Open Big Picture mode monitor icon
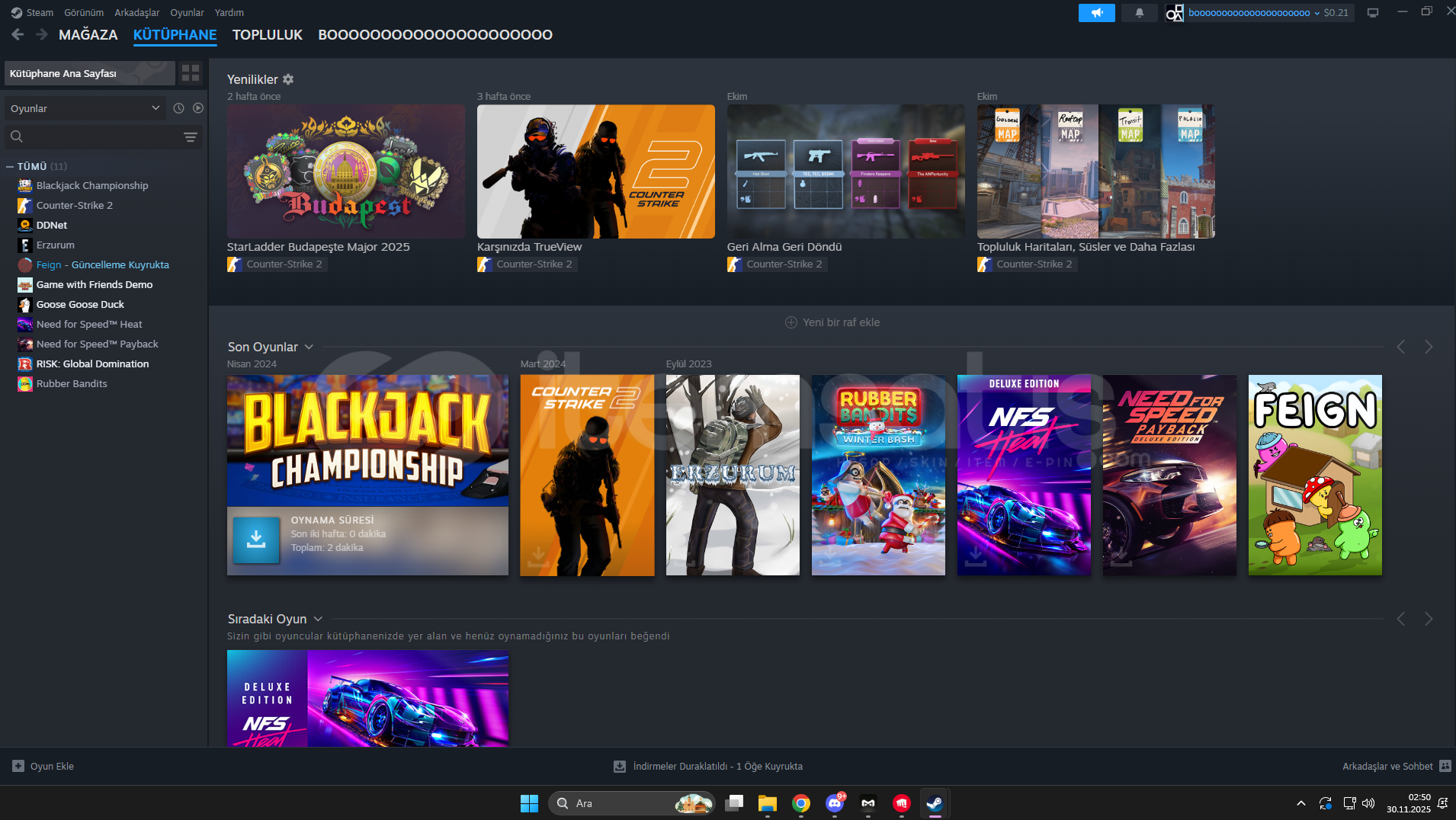Screen dimensions: 1456x820 point(1372,13)
